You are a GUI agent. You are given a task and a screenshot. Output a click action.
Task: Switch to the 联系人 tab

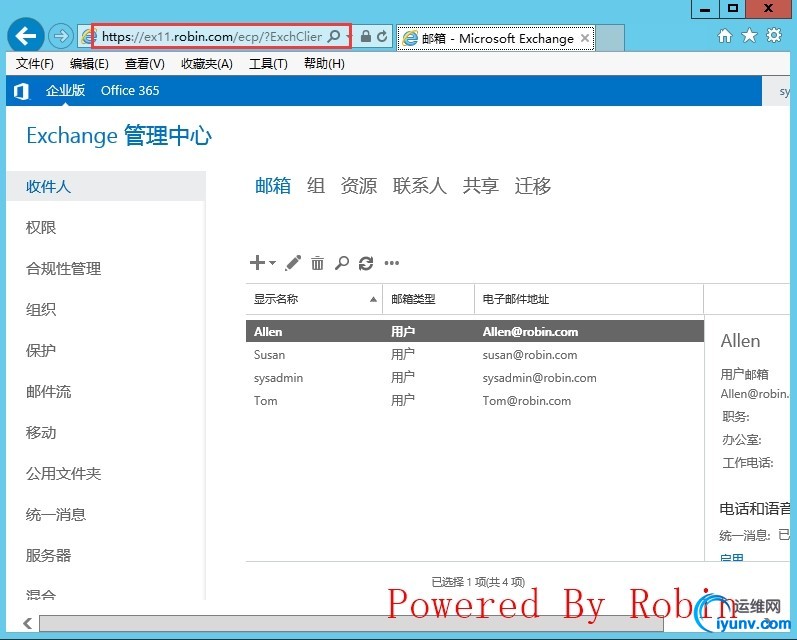pyautogui.click(x=419, y=186)
